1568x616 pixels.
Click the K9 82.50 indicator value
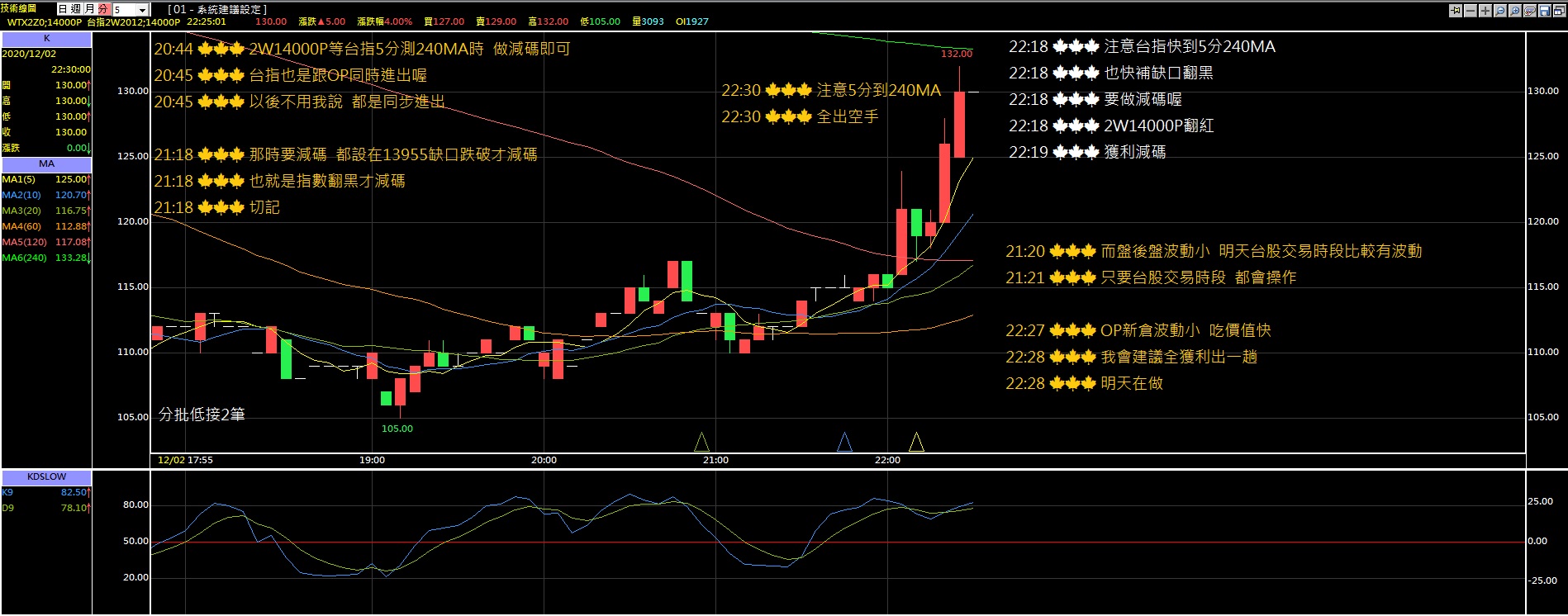46,492
